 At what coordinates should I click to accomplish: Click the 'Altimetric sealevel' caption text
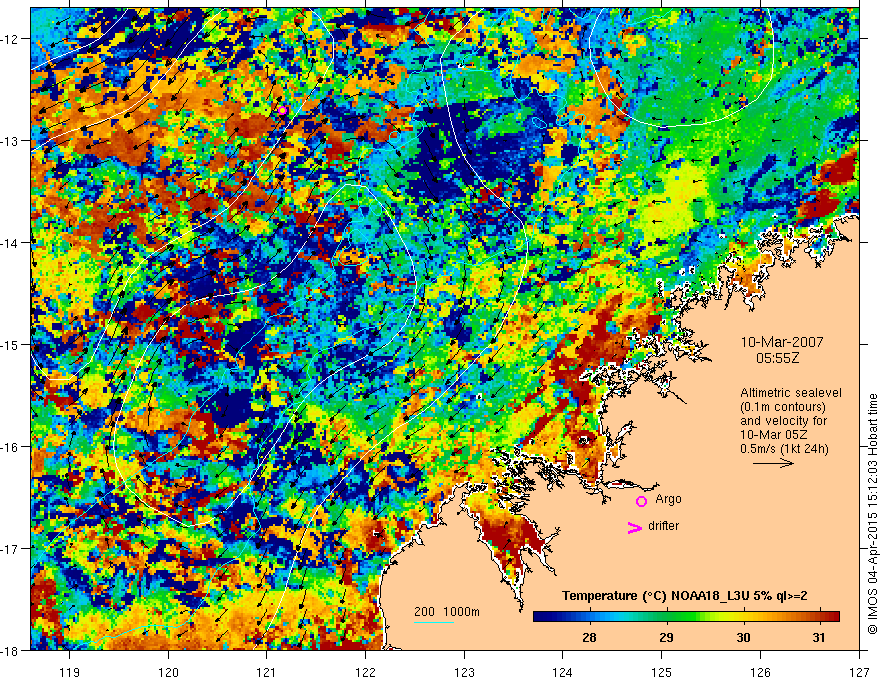click(790, 393)
